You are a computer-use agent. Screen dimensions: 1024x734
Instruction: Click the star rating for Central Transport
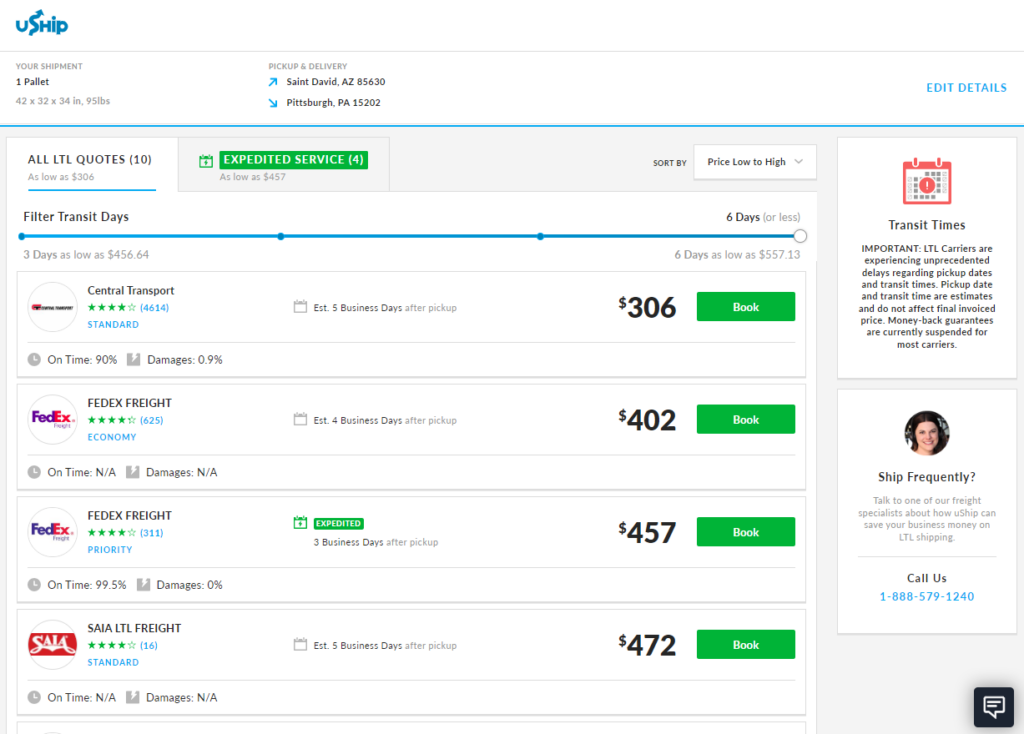point(112,308)
